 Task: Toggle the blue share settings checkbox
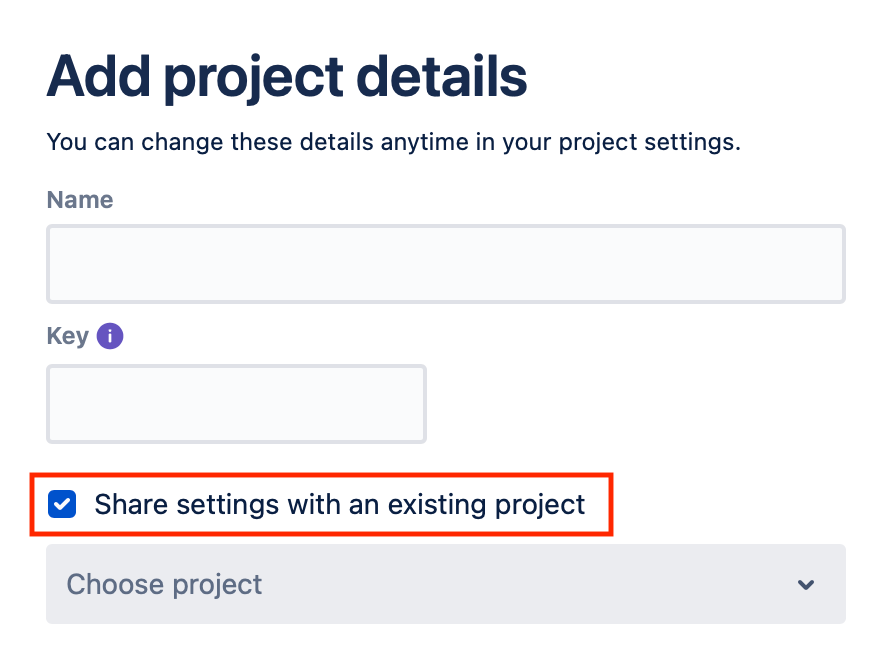coord(62,504)
